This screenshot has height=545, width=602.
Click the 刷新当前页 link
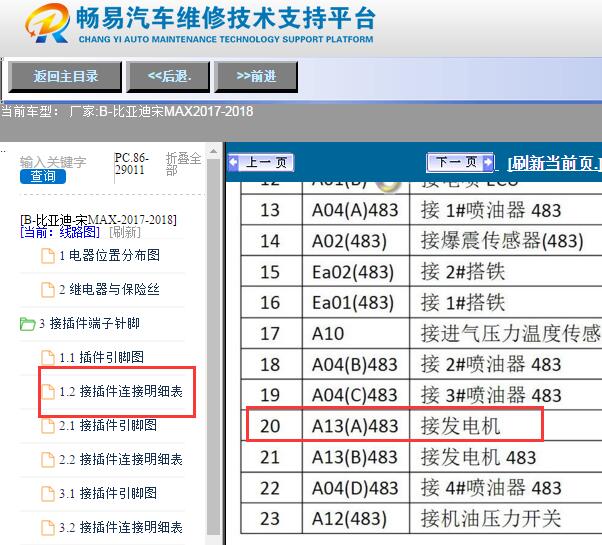(x=554, y=164)
